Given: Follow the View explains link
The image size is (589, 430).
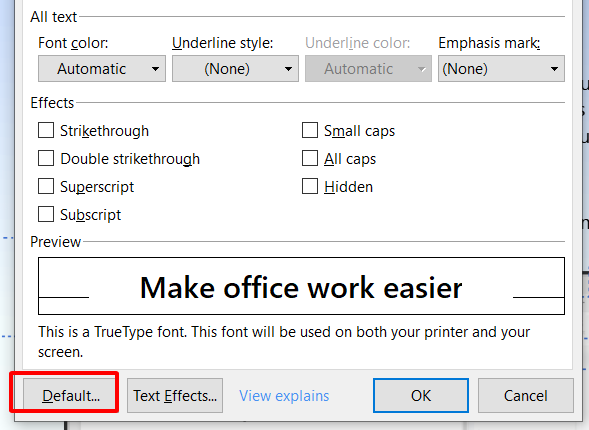Looking at the screenshot, I should coord(284,396).
